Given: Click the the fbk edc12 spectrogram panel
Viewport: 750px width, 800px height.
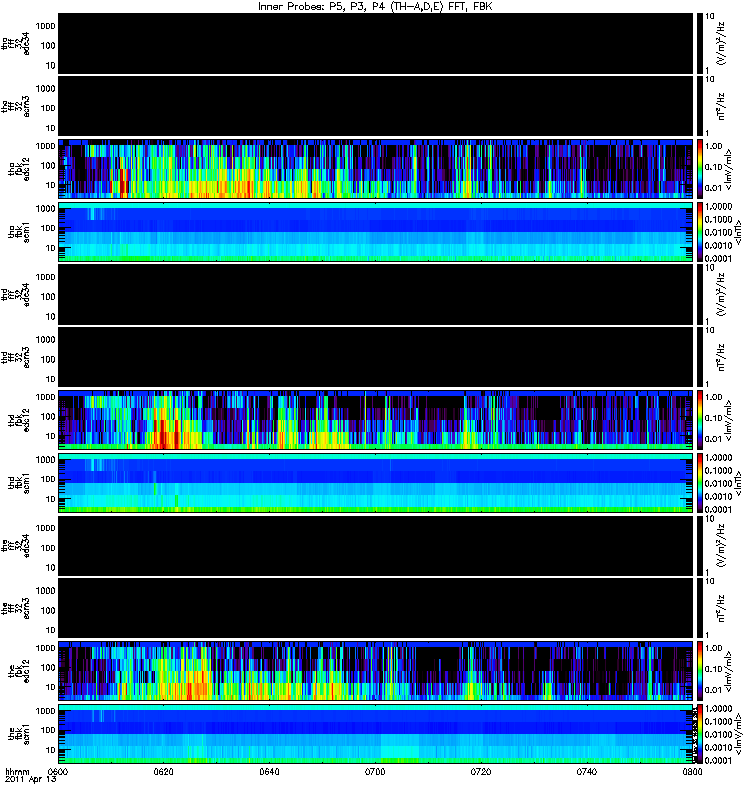Looking at the screenshot, I should coord(376,671).
